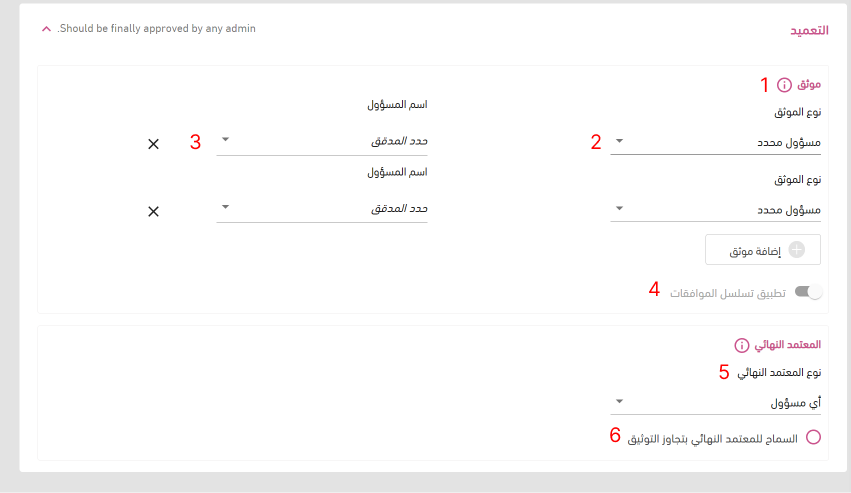Click the التعميد section title
The height and width of the screenshot is (493, 851).
point(809,30)
